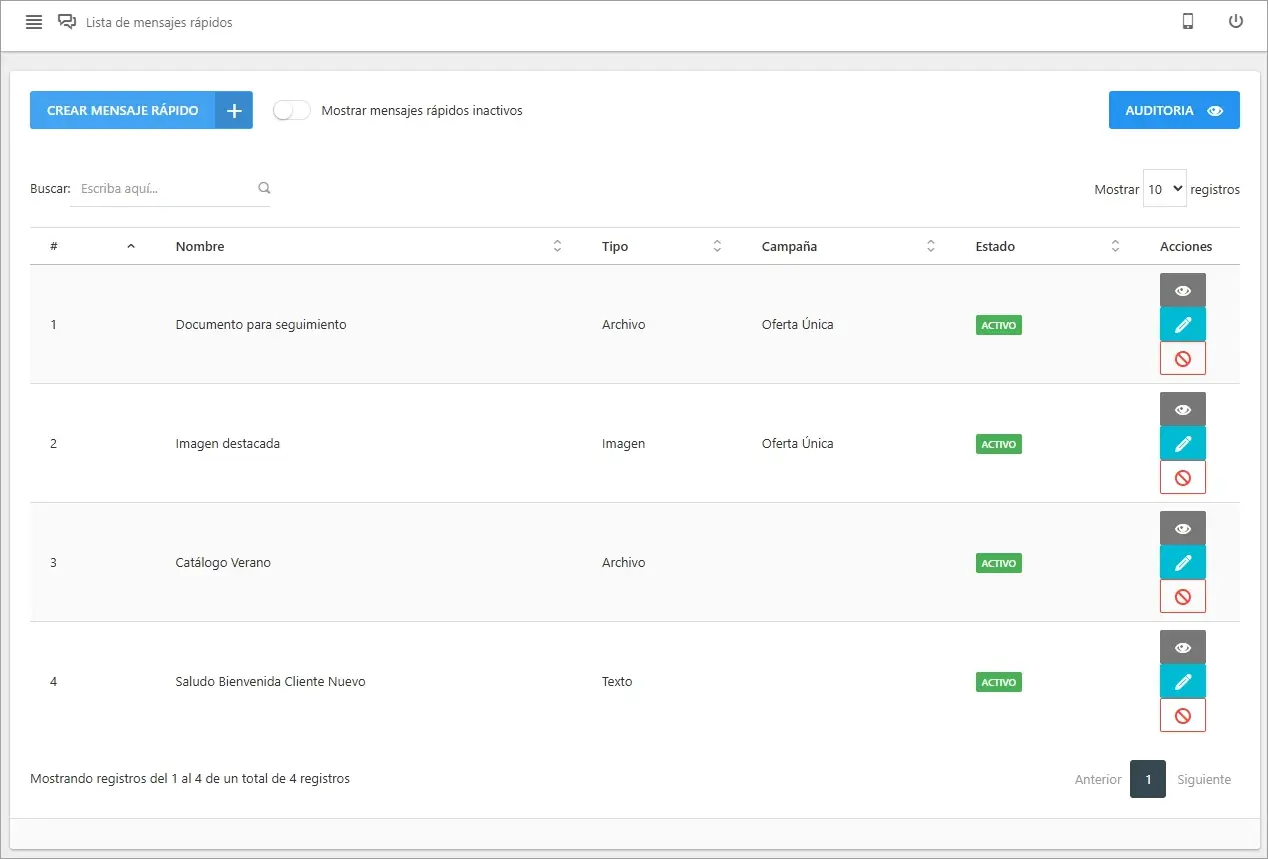View the Documento para seguimiento details
Viewport: 1268px width, 859px height.
point(1182,291)
